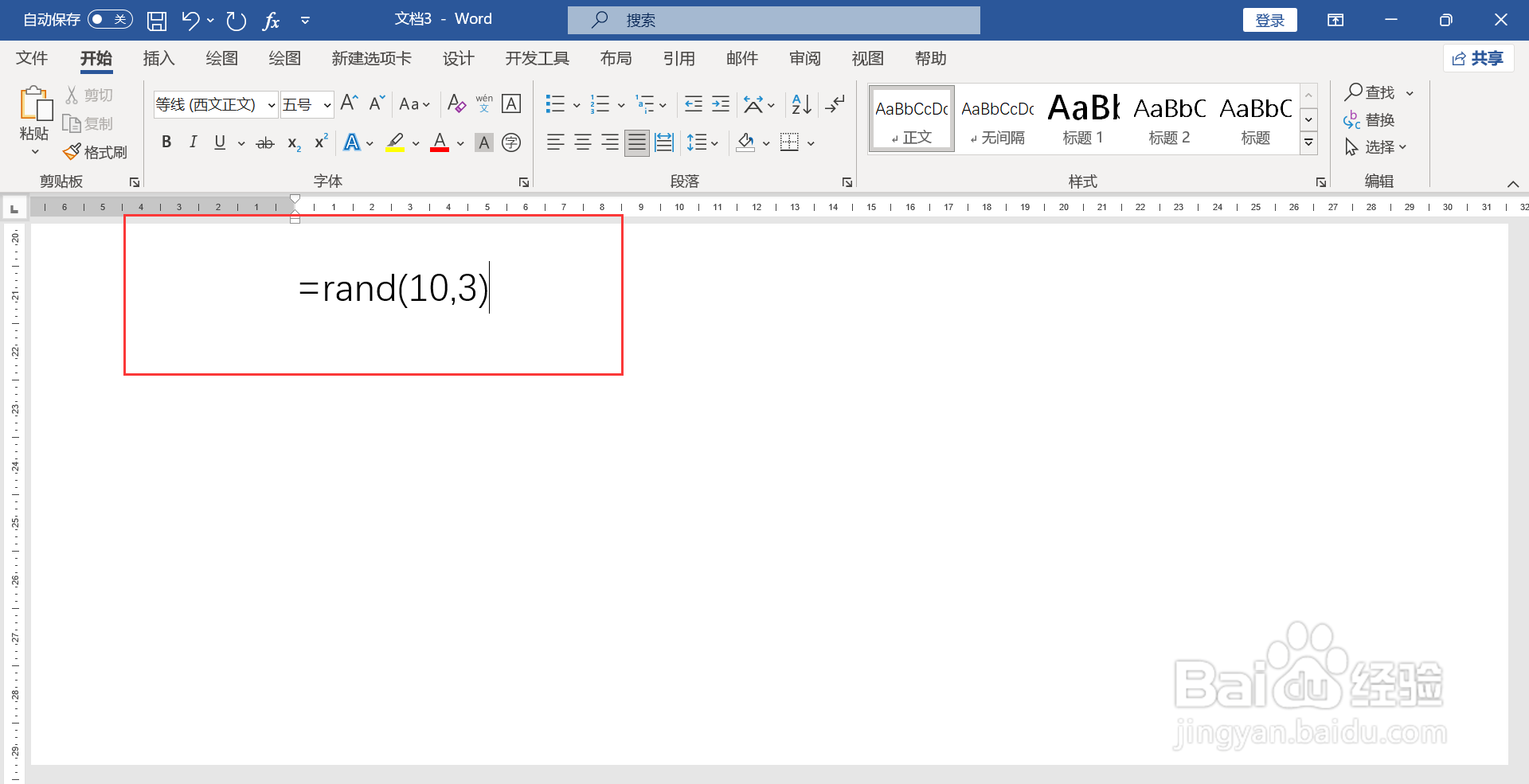Open ribbon display options icon
1529x784 pixels.
pyautogui.click(x=1335, y=20)
